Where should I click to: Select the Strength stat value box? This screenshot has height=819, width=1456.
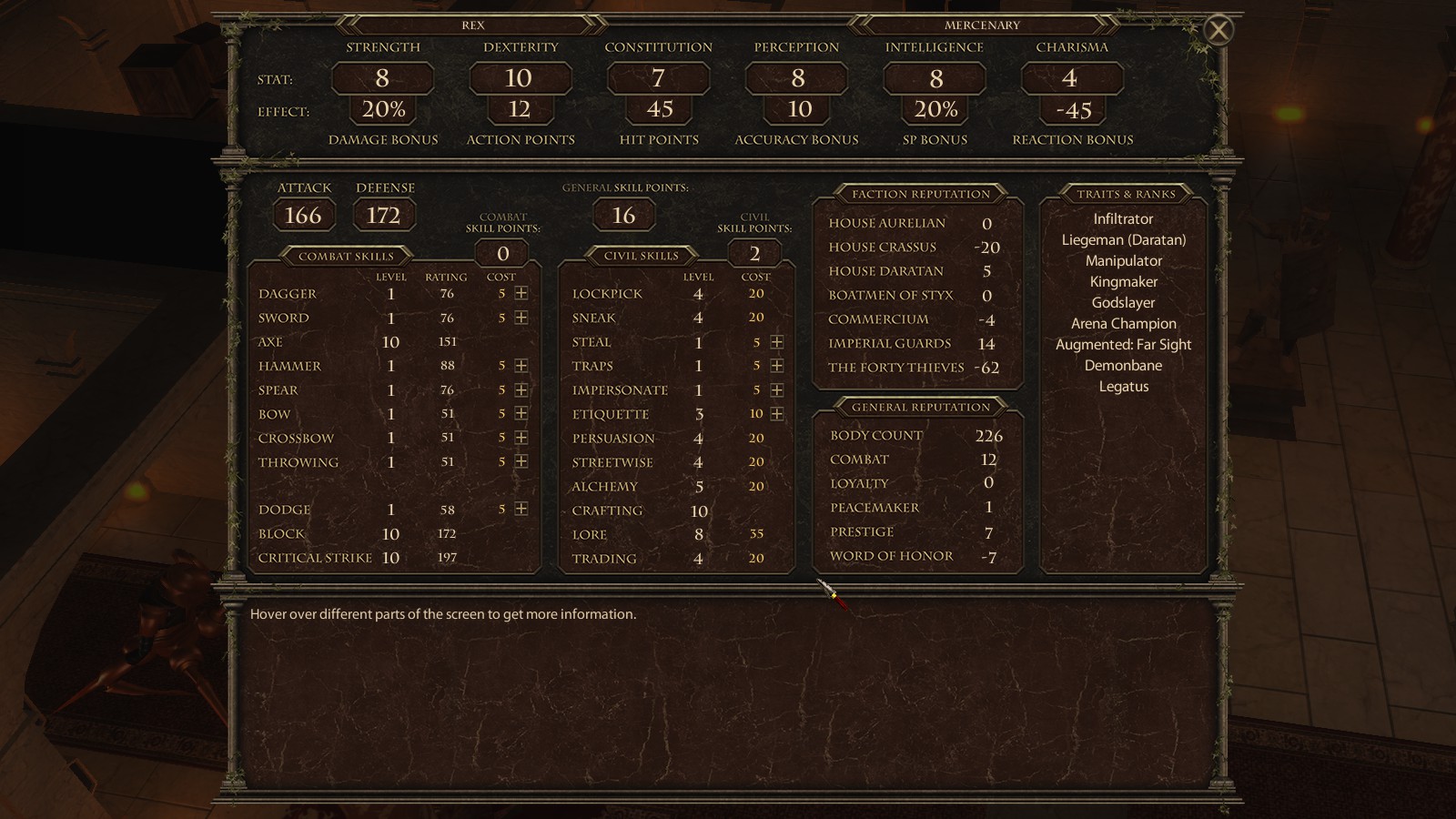click(382, 78)
